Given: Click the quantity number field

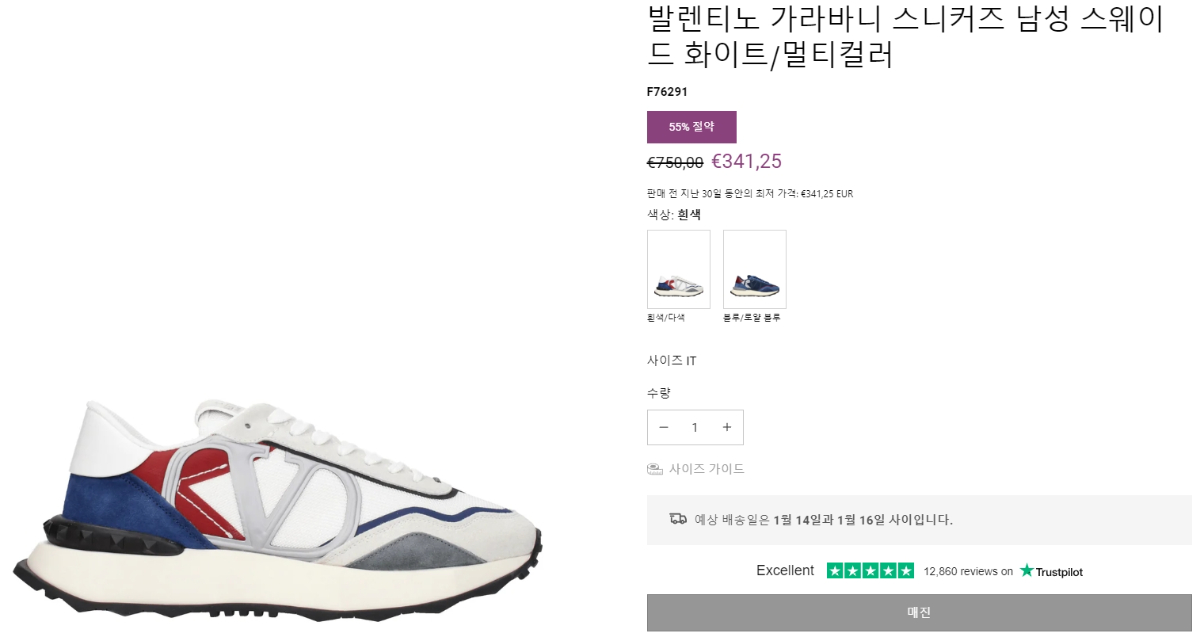Looking at the screenshot, I should [695, 427].
